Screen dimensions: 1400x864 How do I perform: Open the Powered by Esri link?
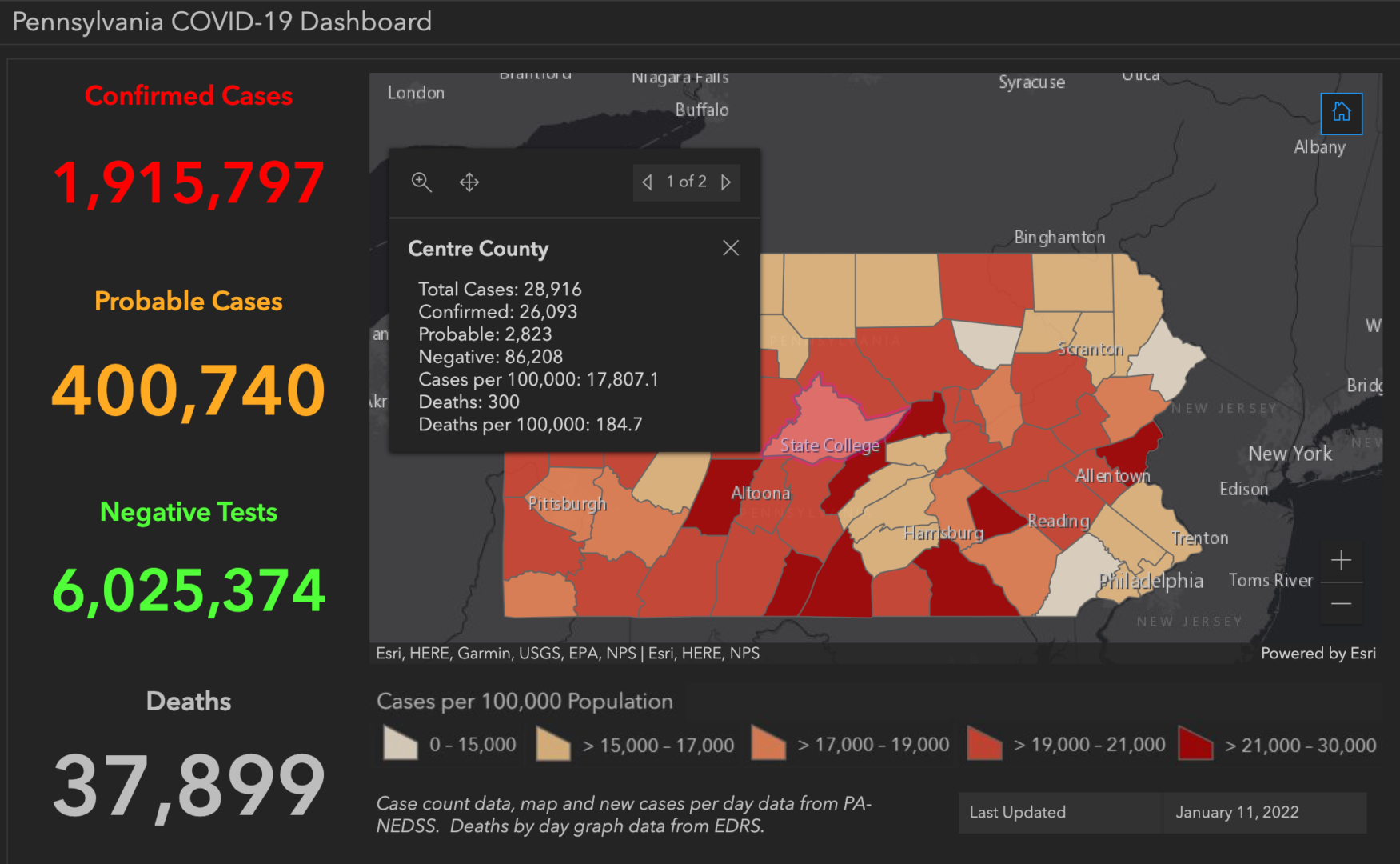click(x=1318, y=653)
